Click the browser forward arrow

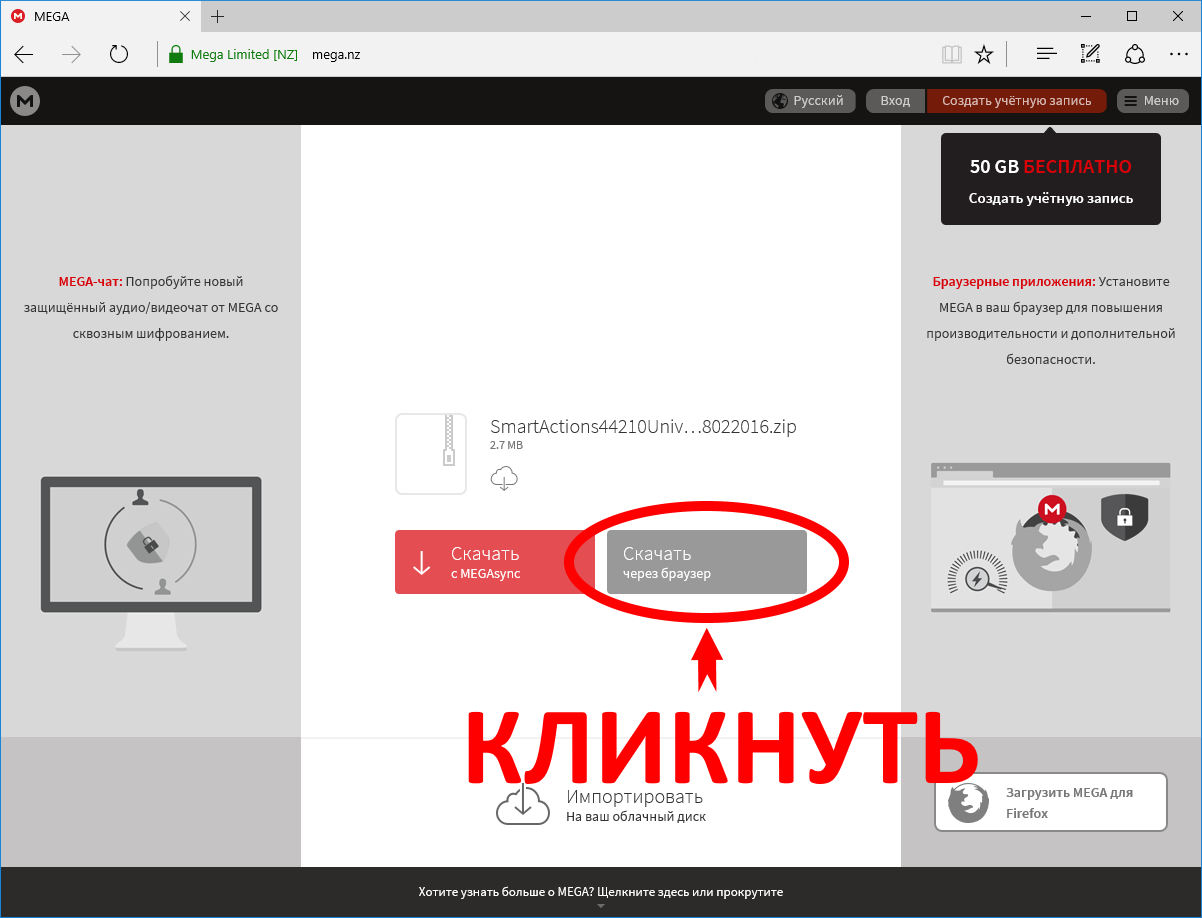[71, 54]
